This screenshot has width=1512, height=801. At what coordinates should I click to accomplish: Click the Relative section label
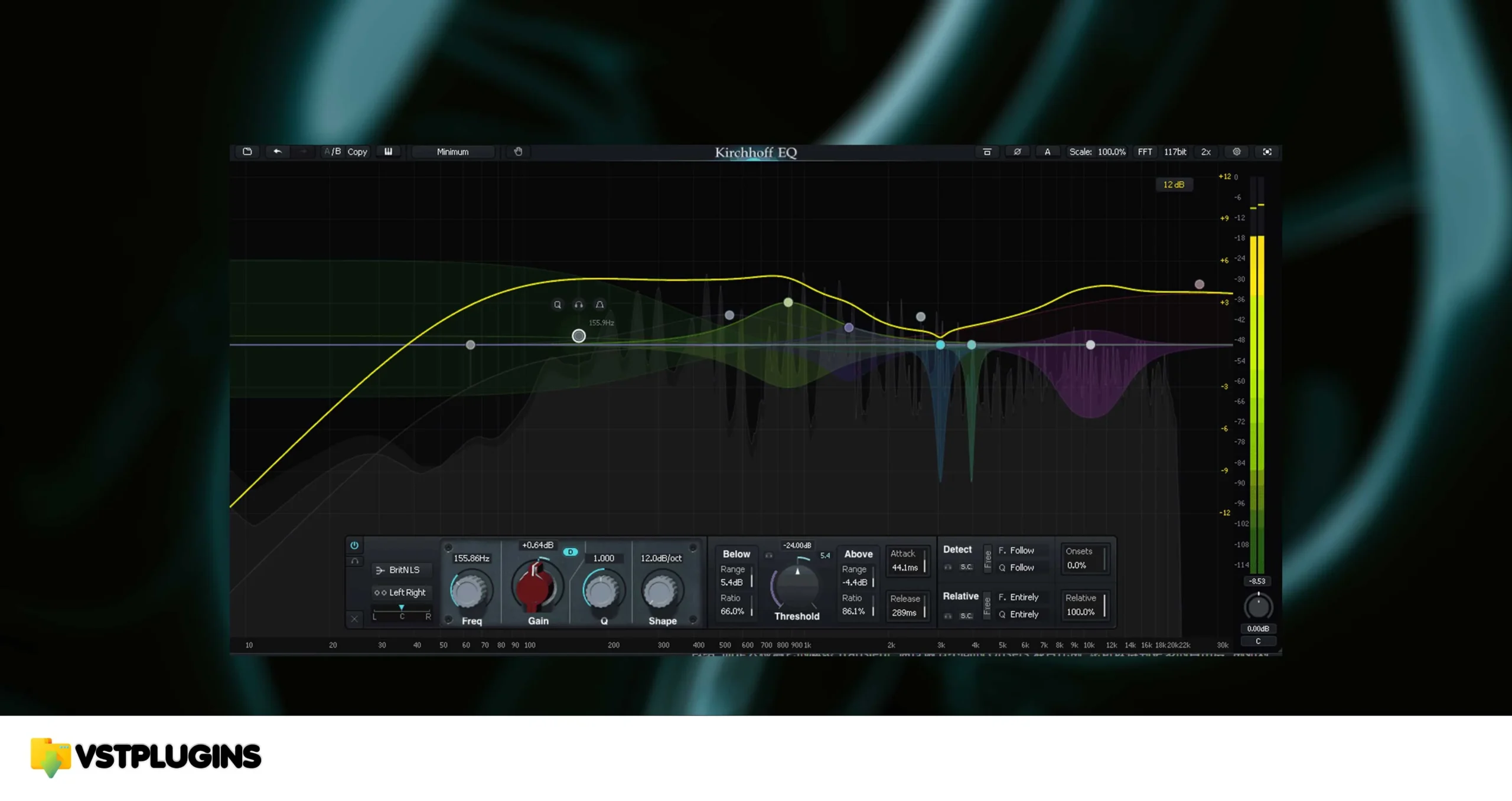960,596
